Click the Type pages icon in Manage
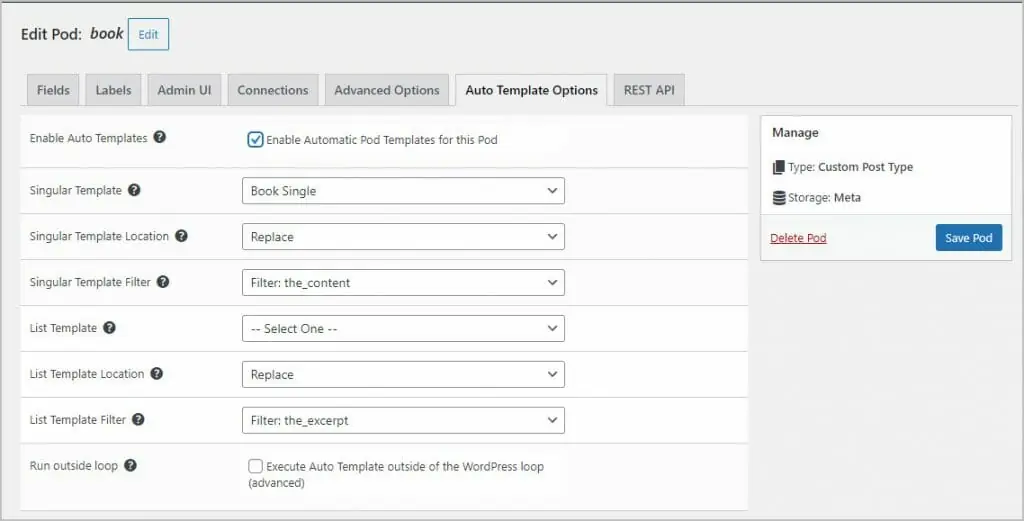 [778, 167]
